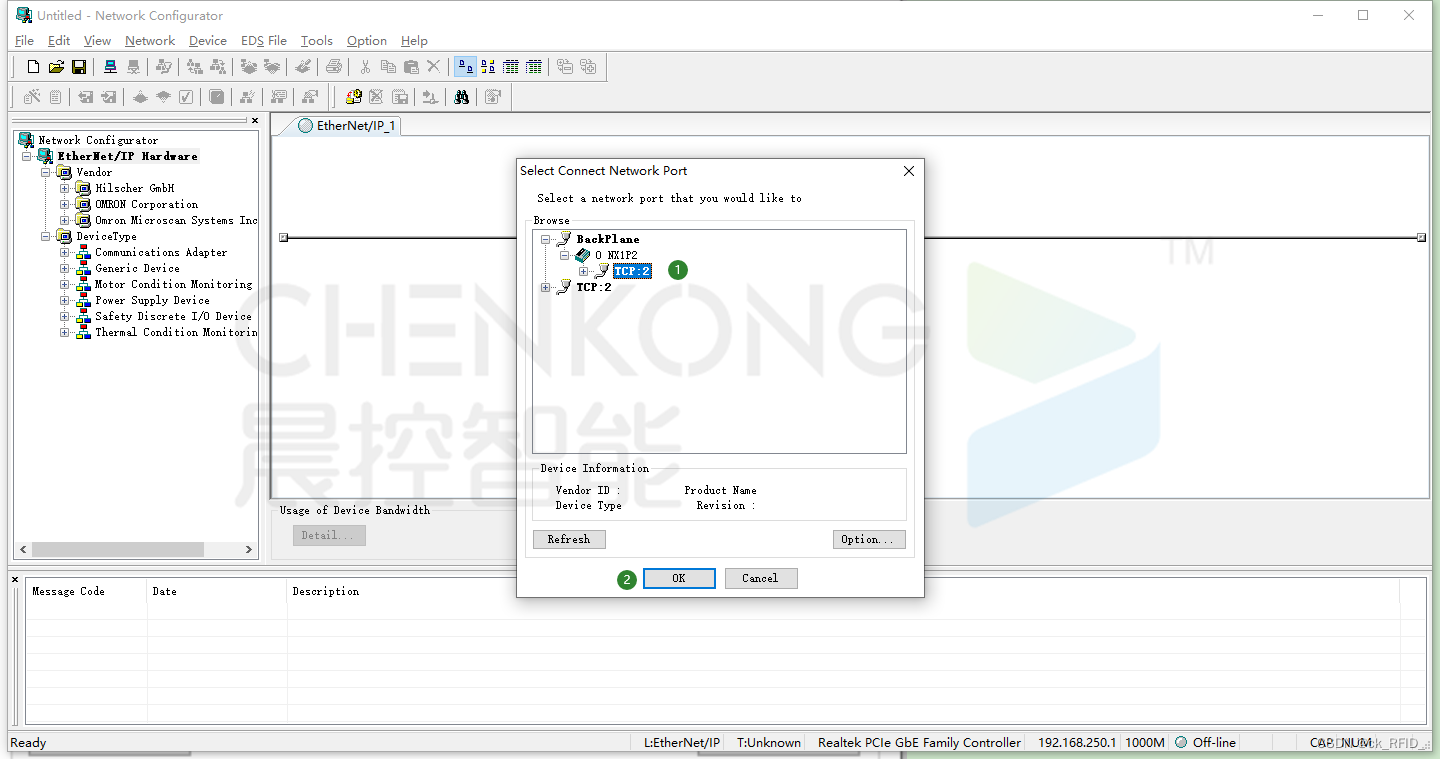Click the Print toolbar icon

(334, 67)
